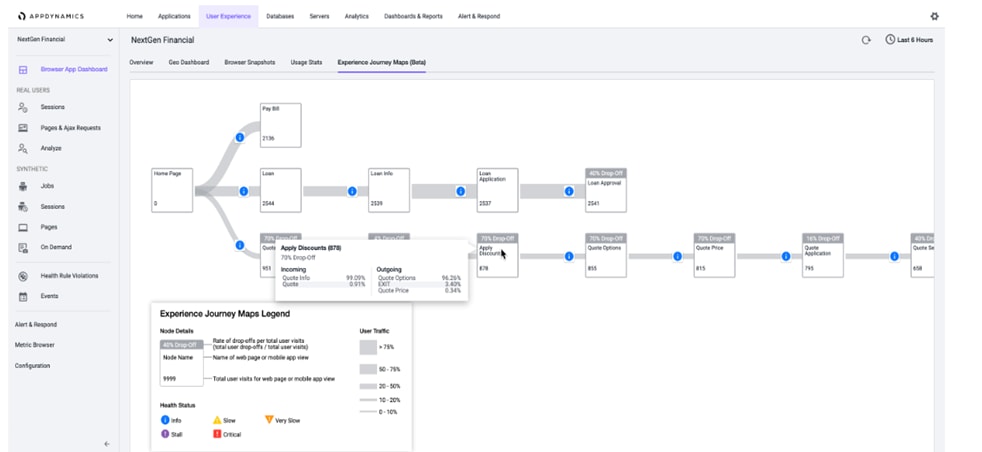The image size is (982, 452).
Task: Select the Quote Options node
Action: (x=606, y=255)
